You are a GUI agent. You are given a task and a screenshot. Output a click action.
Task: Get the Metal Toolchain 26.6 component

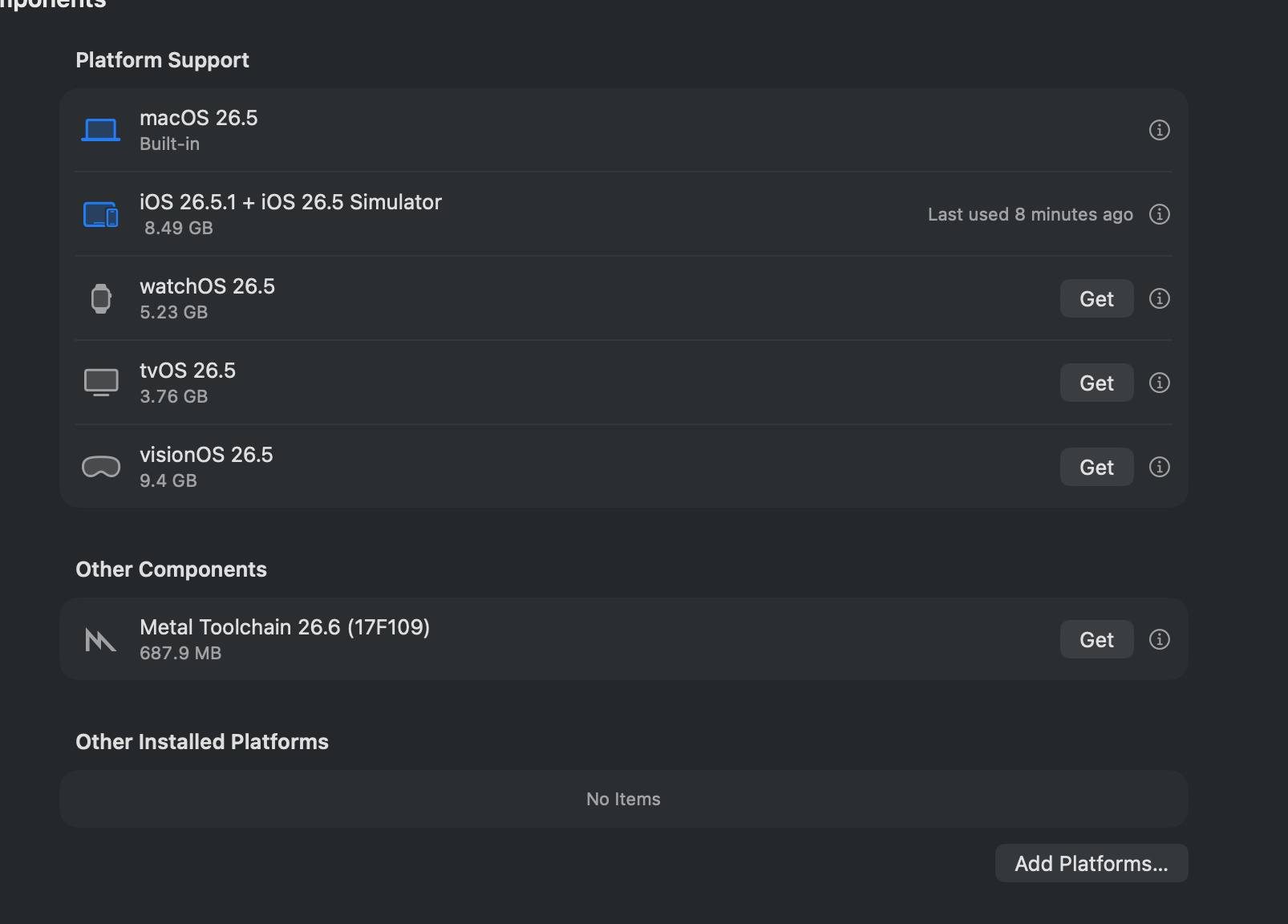coord(1096,639)
